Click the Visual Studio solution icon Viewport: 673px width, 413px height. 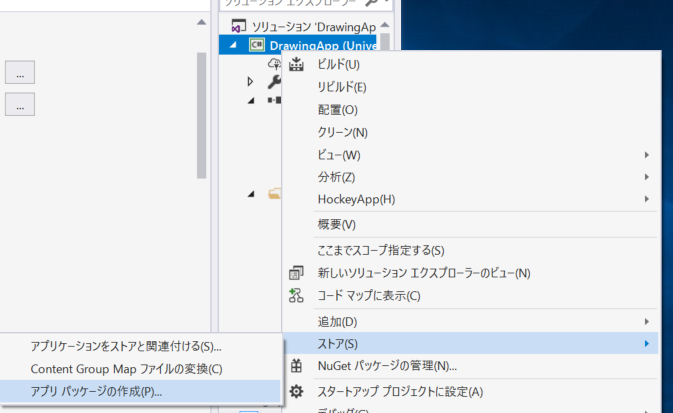238,26
